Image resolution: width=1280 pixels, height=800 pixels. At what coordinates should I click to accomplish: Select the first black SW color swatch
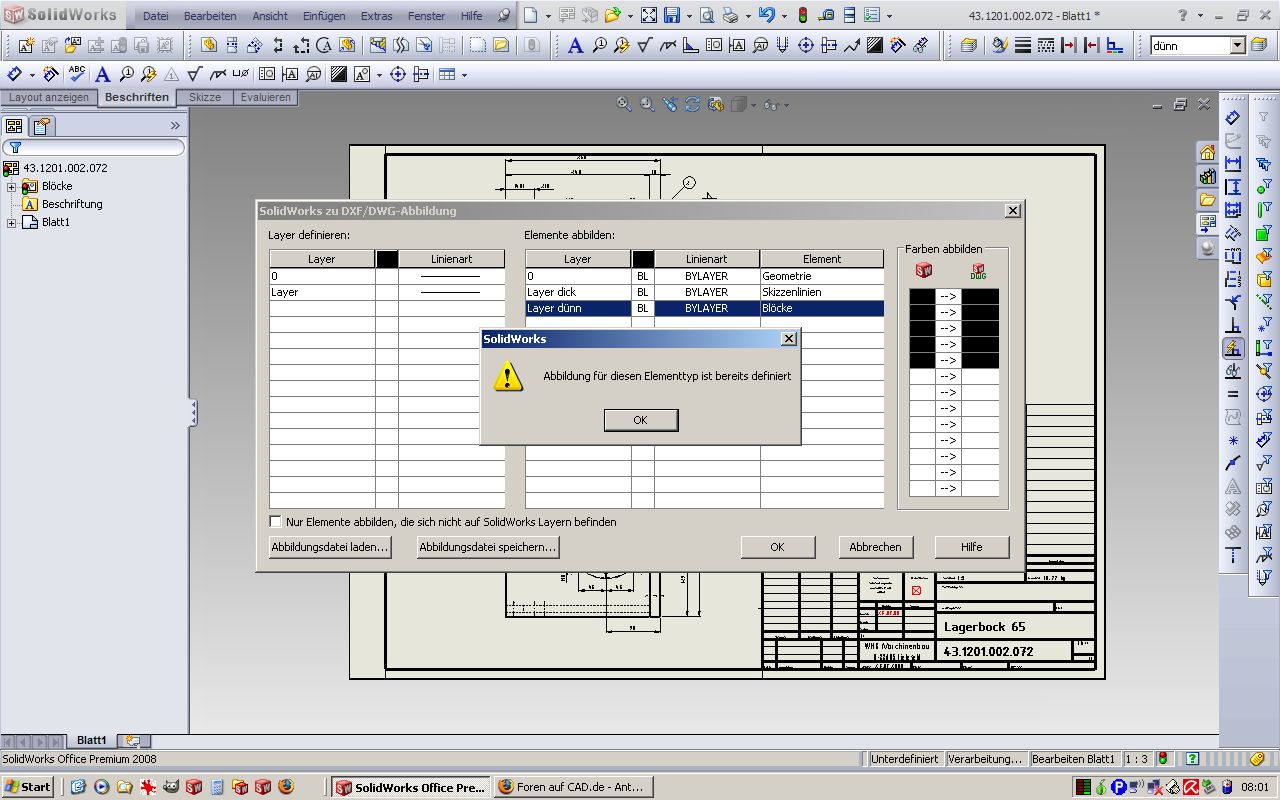pyautogui.click(x=922, y=296)
